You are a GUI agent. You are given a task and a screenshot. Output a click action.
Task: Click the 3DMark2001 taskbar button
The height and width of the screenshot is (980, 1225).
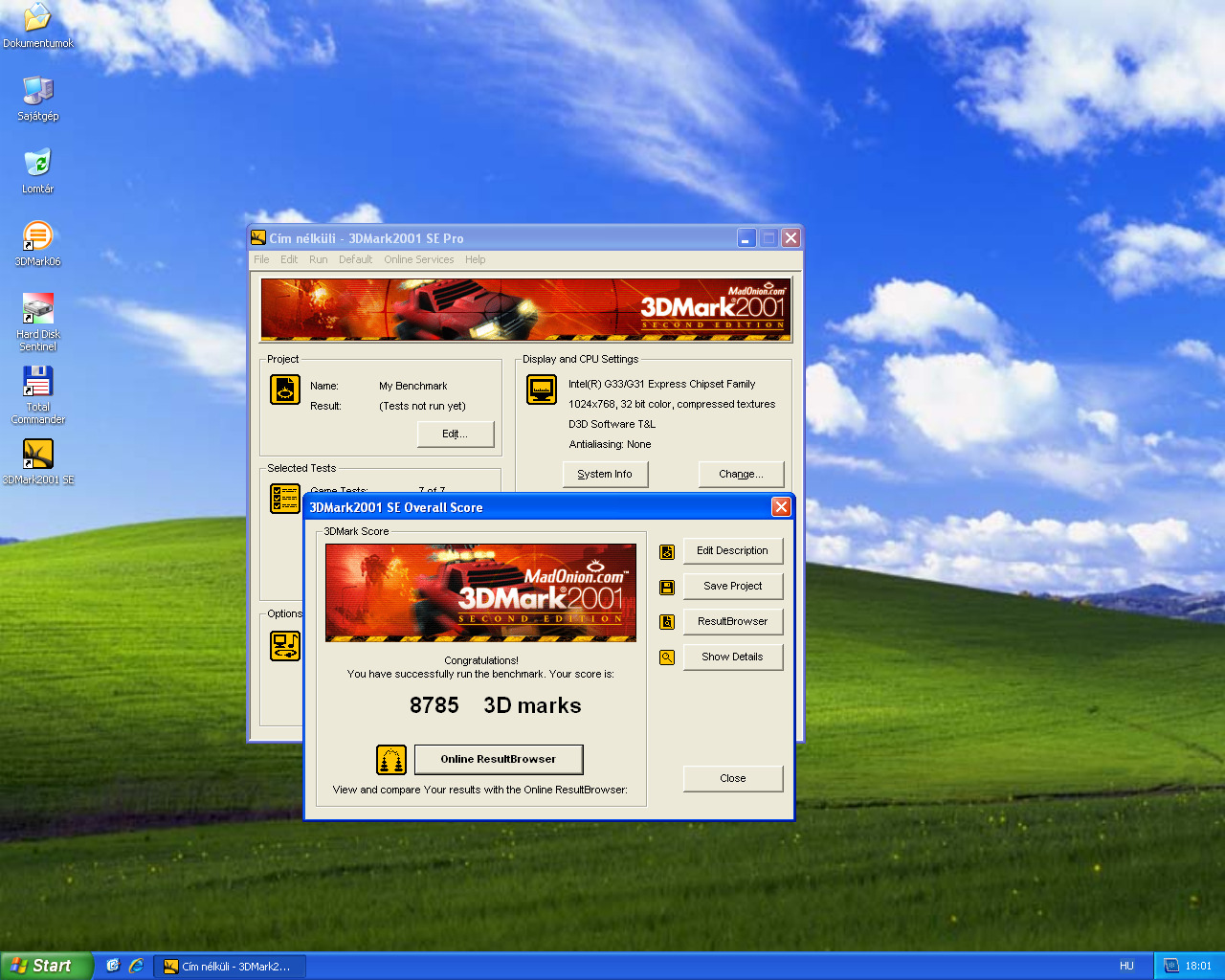coord(230,966)
